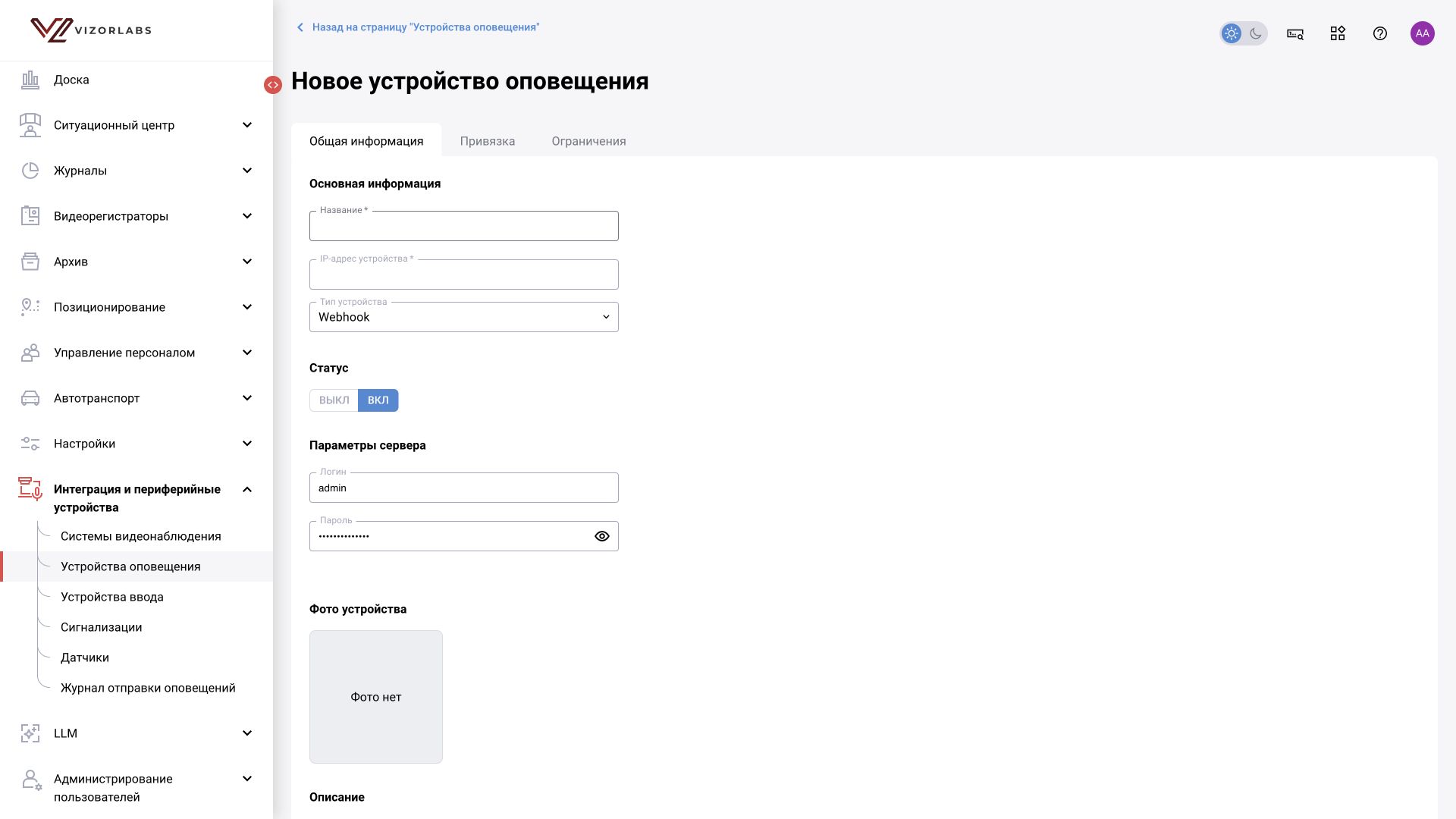This screenshot has height=819, width=1456.
Task: Switch to the dark theme moon toggle
Action: 1256,33
